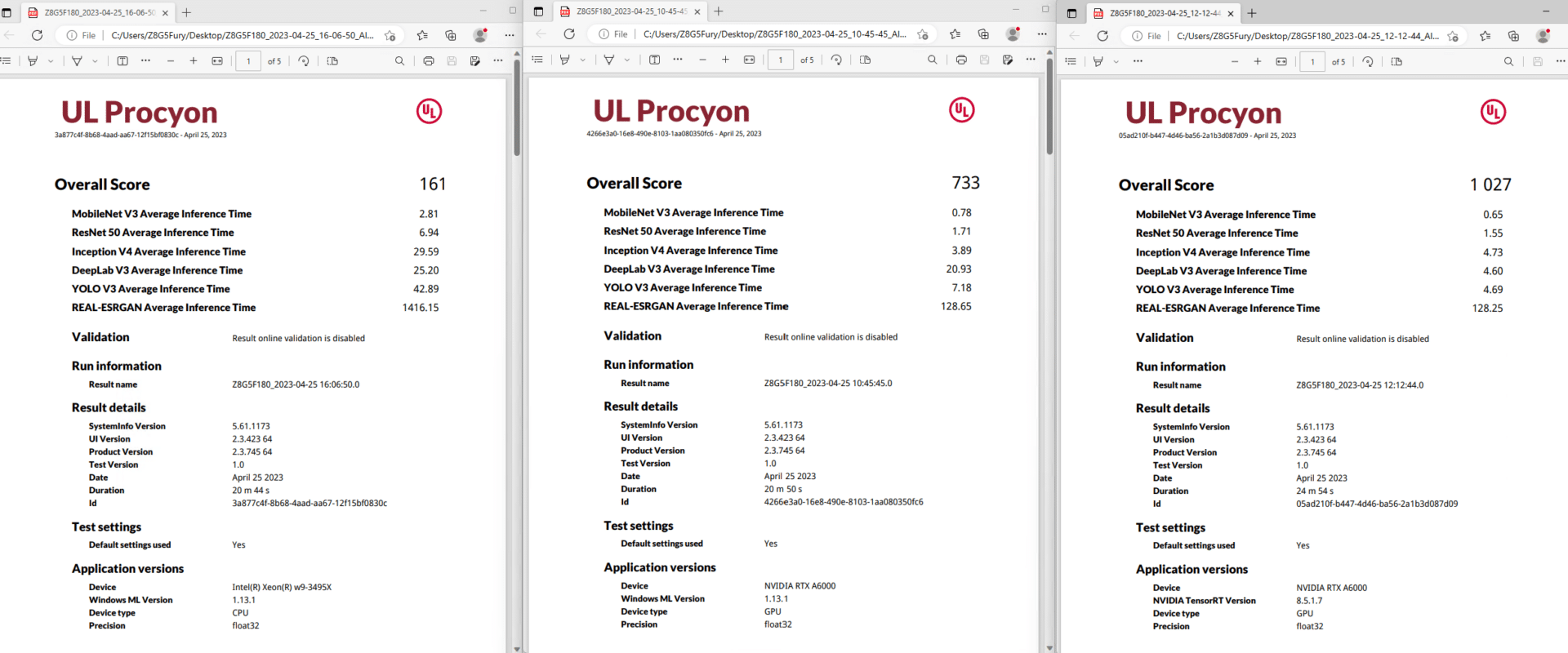Open Edge settings menu in middle window
Screen dimensions: 1568x653
(x=1042, y=34)
